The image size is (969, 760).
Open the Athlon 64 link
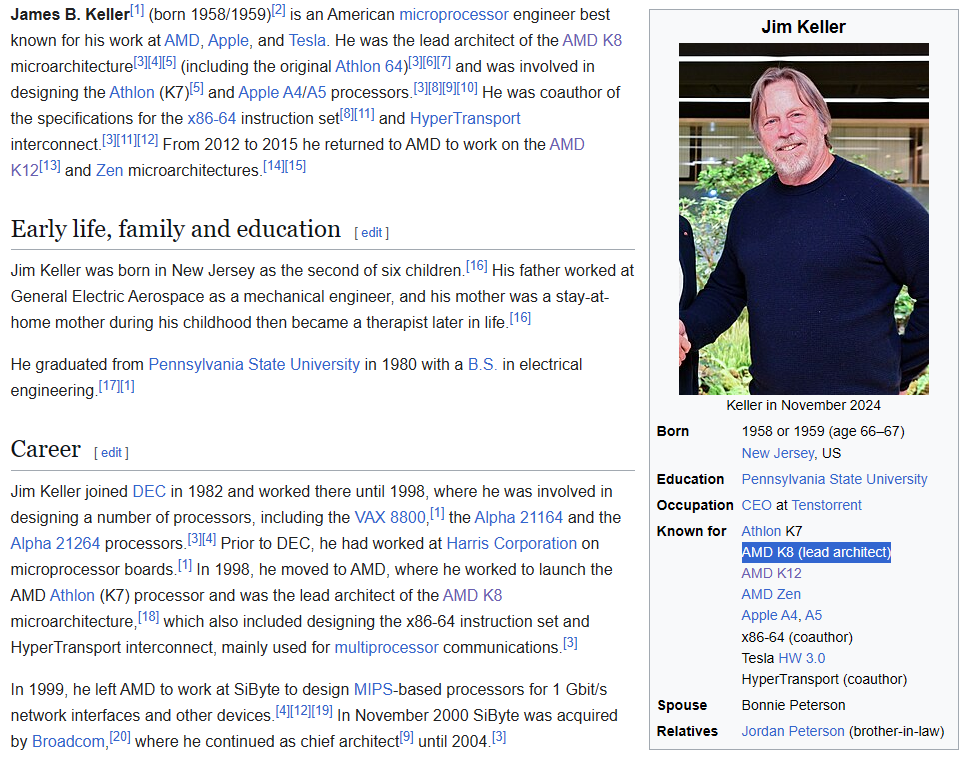tap(369, 66)
